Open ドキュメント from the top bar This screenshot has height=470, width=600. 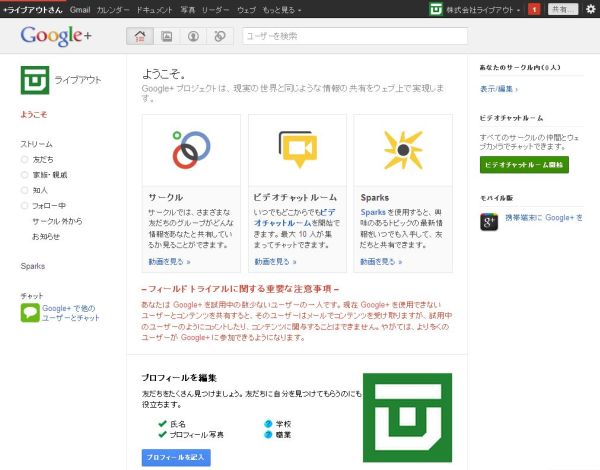click(155, 10)
